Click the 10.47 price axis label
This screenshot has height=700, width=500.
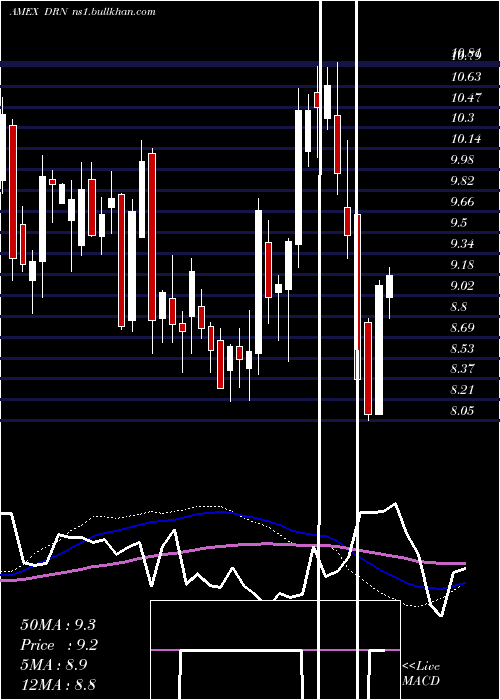[466, 98]
